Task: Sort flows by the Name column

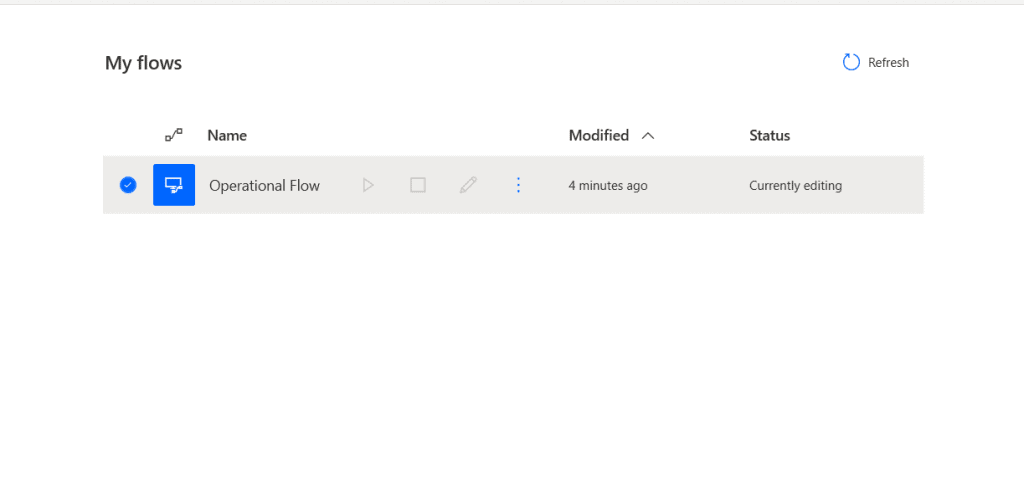Action: click(x=227, y=135)
